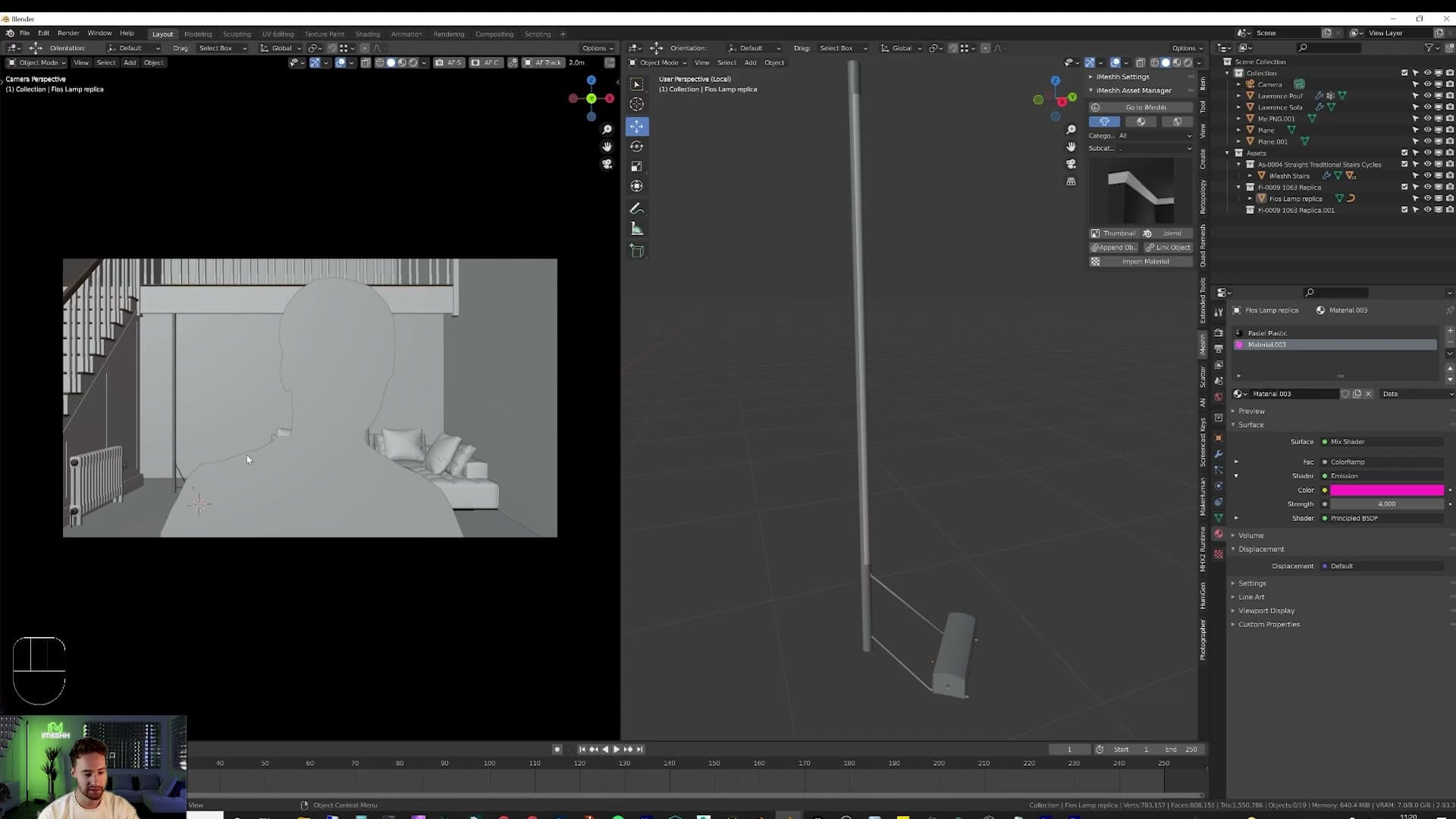Click Import Material button
The width and height of the screenshot is (1456, 819).
[1141, 262]
